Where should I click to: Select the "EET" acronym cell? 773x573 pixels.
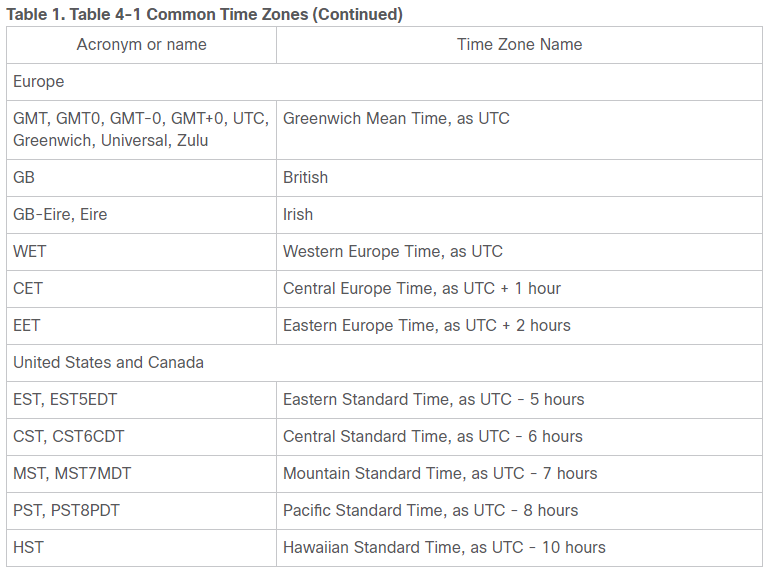coord(27,325)
